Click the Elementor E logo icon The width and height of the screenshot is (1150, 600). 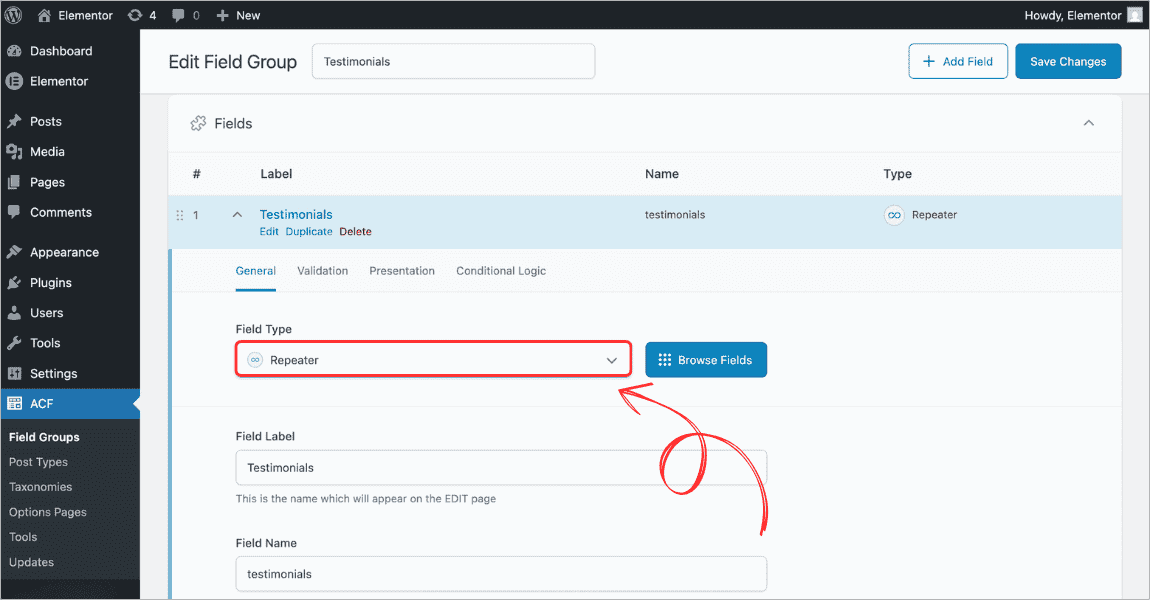[14, 81]
